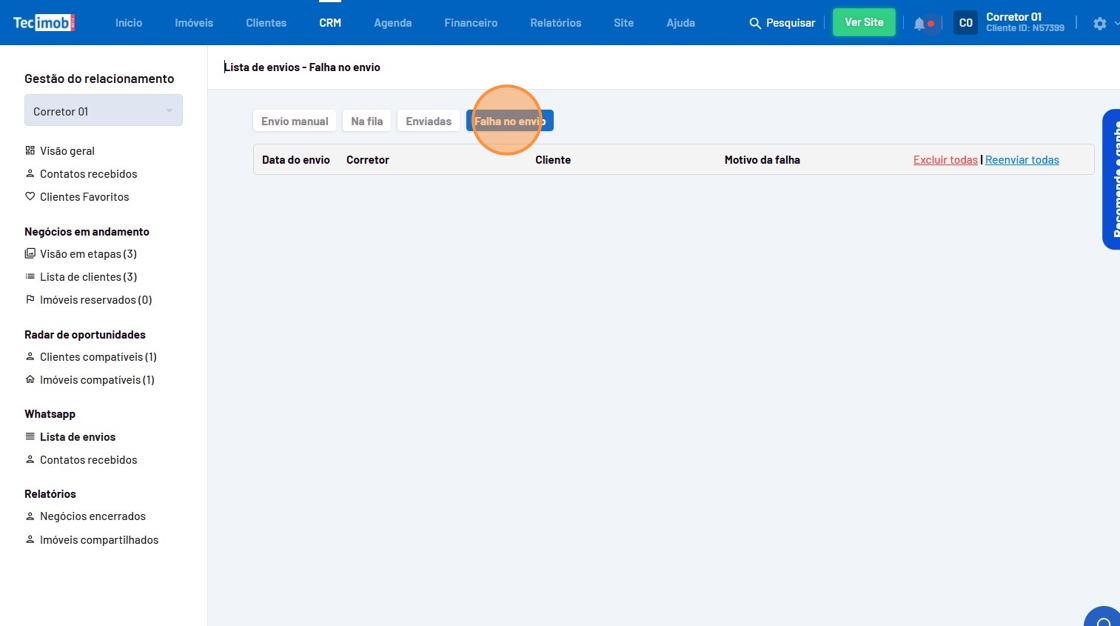Click the search magnifier Pesquisar
This screenshot has width=1120, height=626.
pyautogui.click(x=782, y=23)
